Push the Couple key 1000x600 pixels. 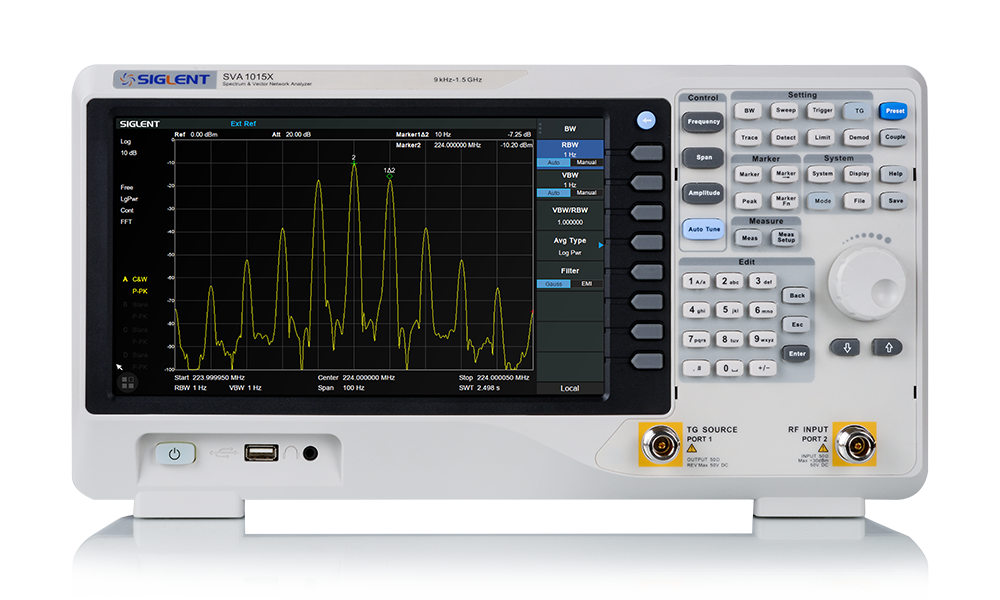pos(894,137)
